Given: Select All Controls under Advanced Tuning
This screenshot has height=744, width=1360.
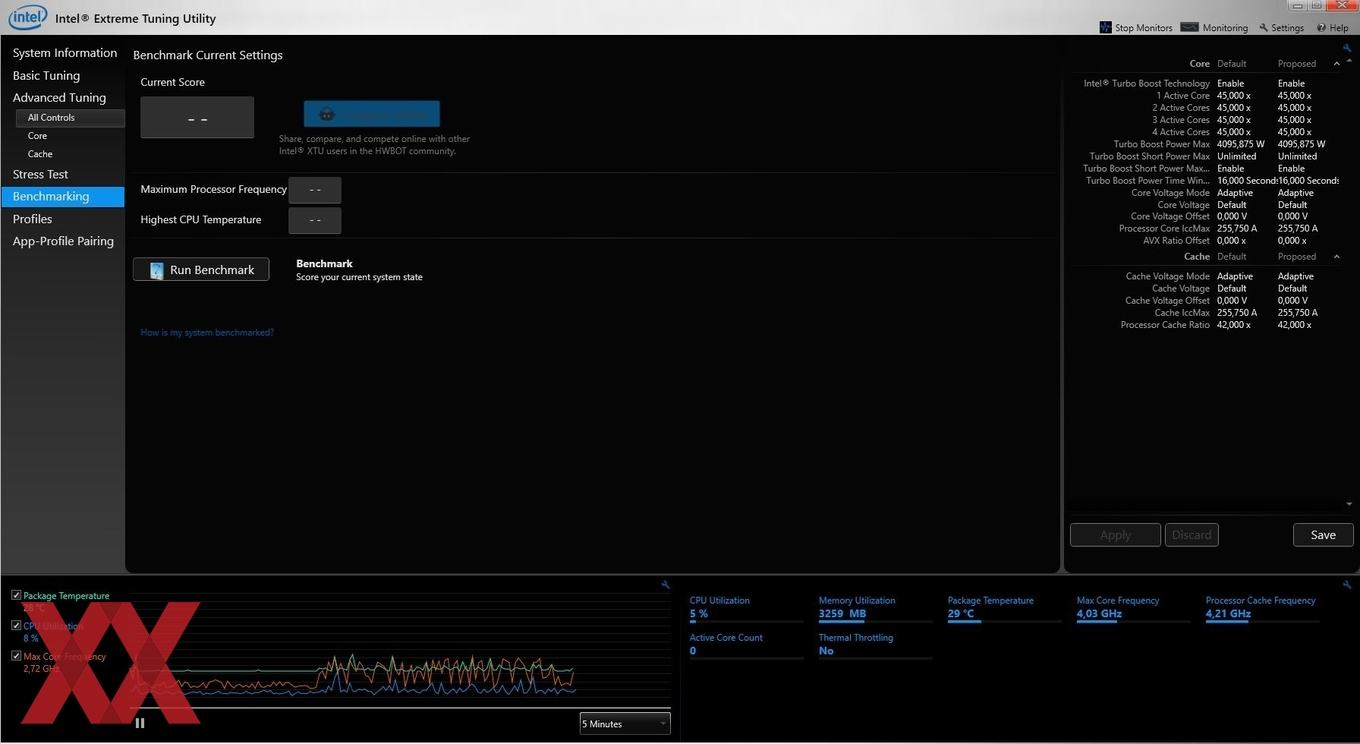Looking at the screenshot, I should [x=69, y=118].
